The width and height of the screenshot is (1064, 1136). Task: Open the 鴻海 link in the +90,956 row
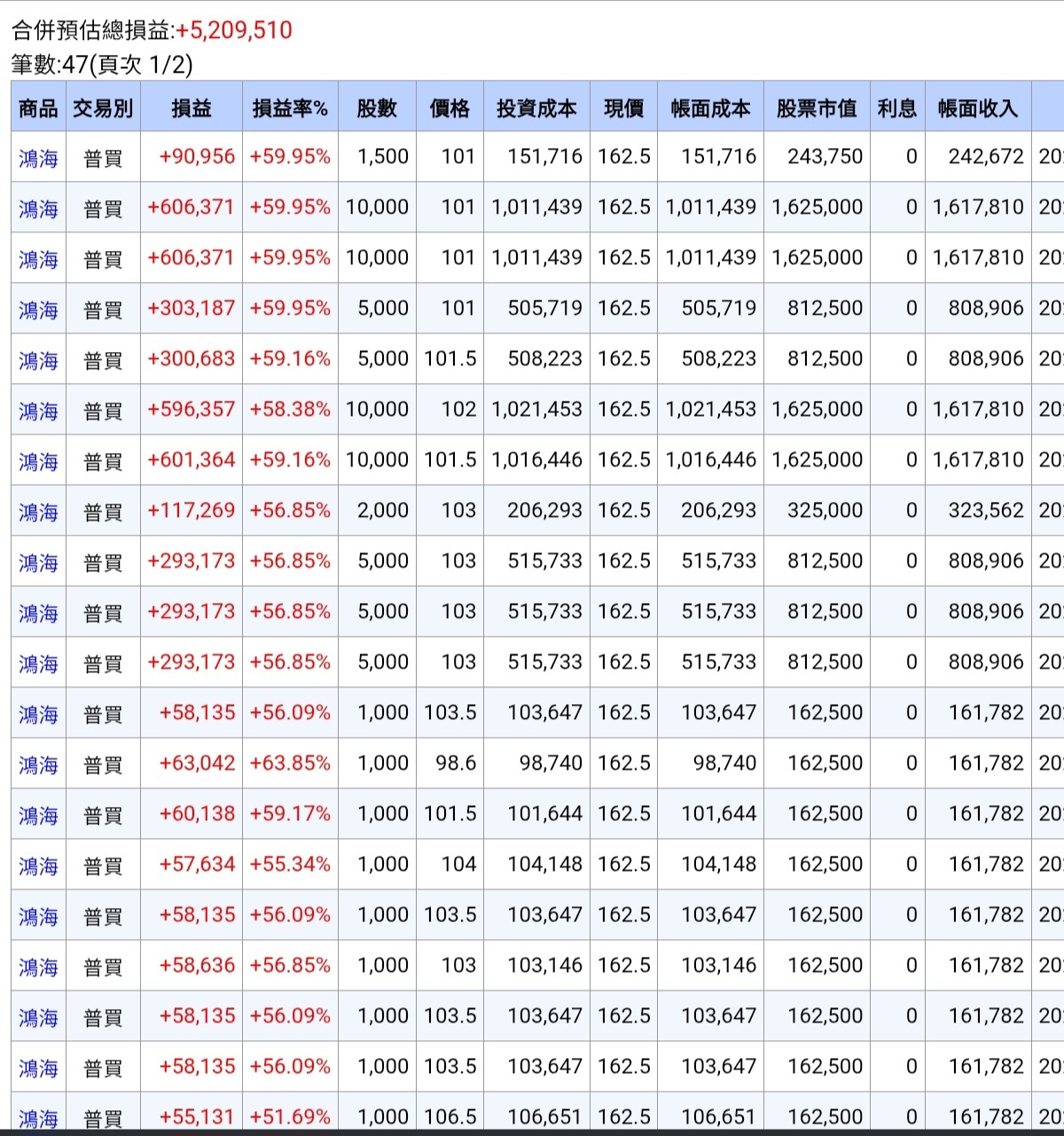(x=38, y=158)
